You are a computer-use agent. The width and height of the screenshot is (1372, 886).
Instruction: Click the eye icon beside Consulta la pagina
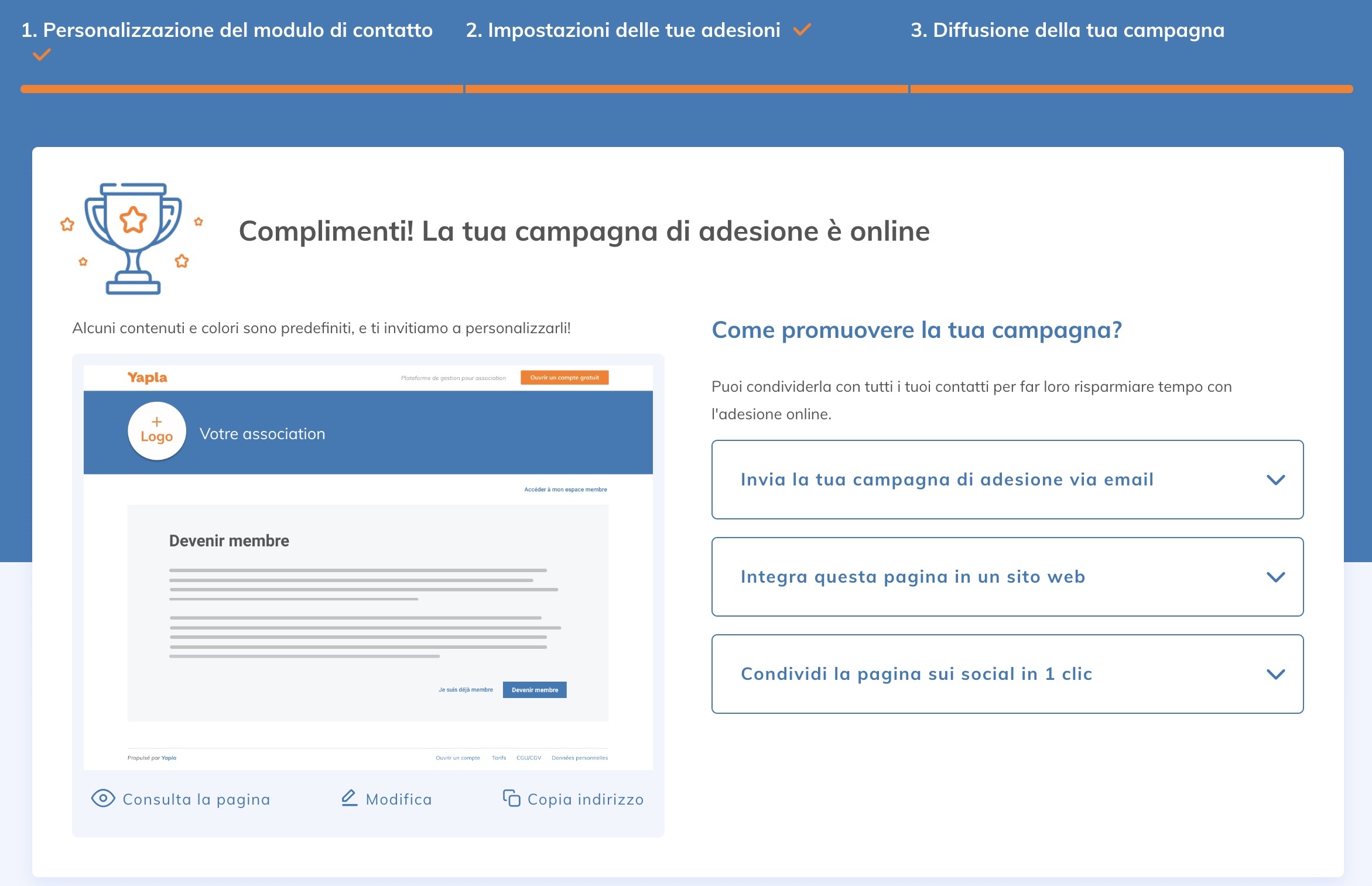(x=103, y=798)
